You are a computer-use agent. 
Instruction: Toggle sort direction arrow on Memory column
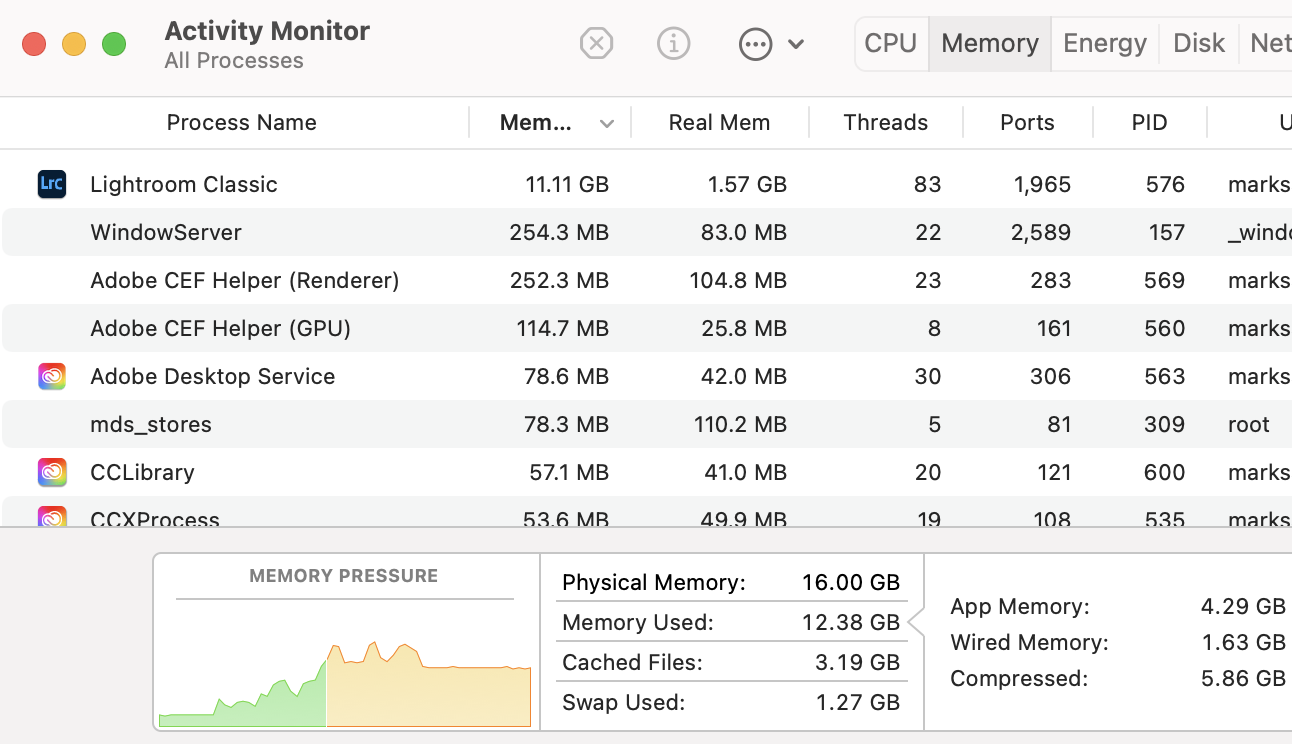pos(607,124)
